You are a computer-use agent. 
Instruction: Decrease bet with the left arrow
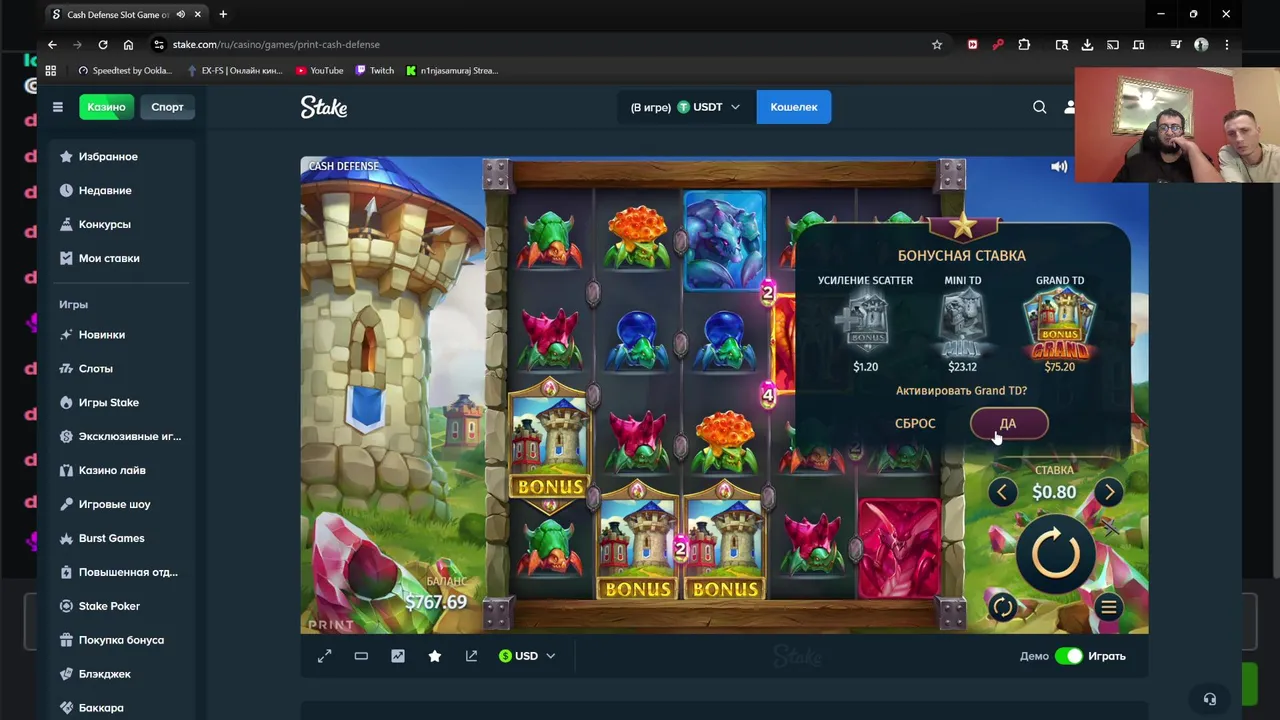tap(1002, 492)
